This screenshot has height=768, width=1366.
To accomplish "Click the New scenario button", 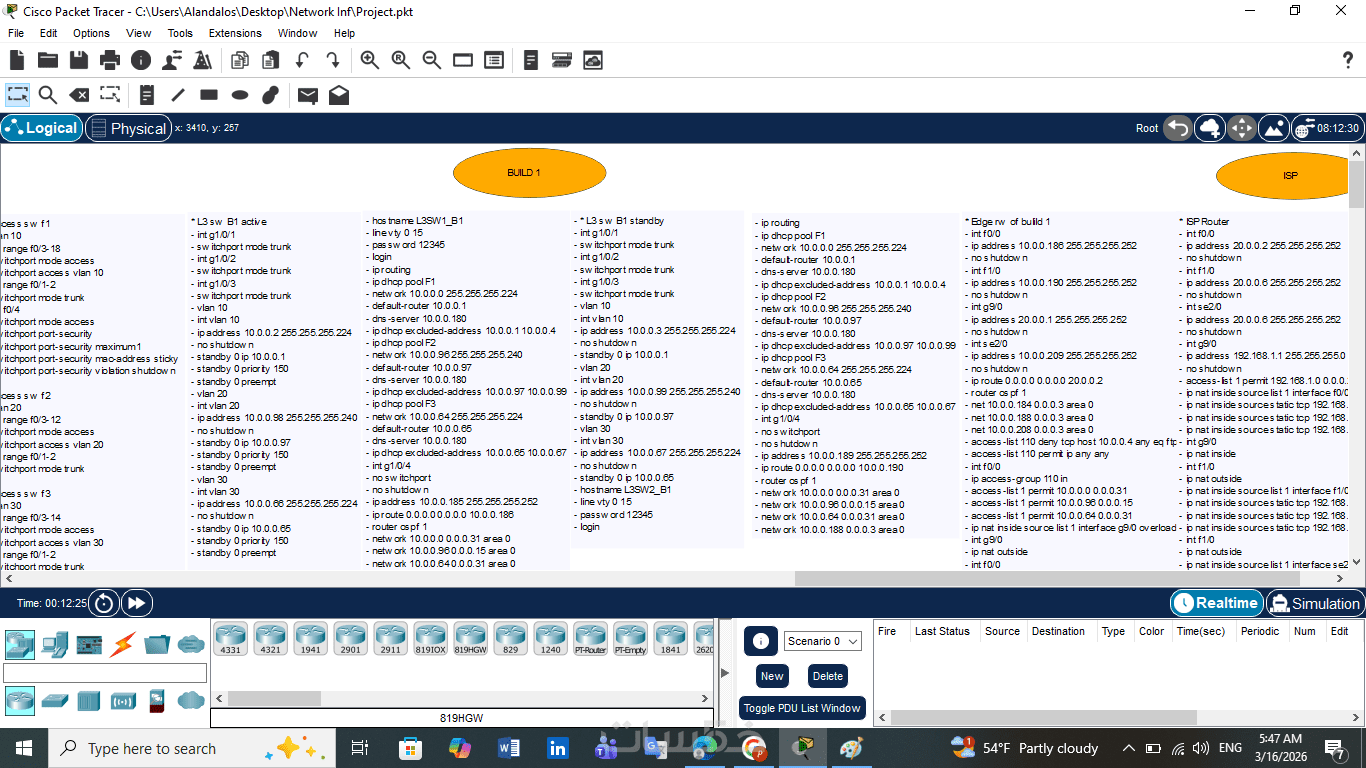I will [x=772, y=676].
